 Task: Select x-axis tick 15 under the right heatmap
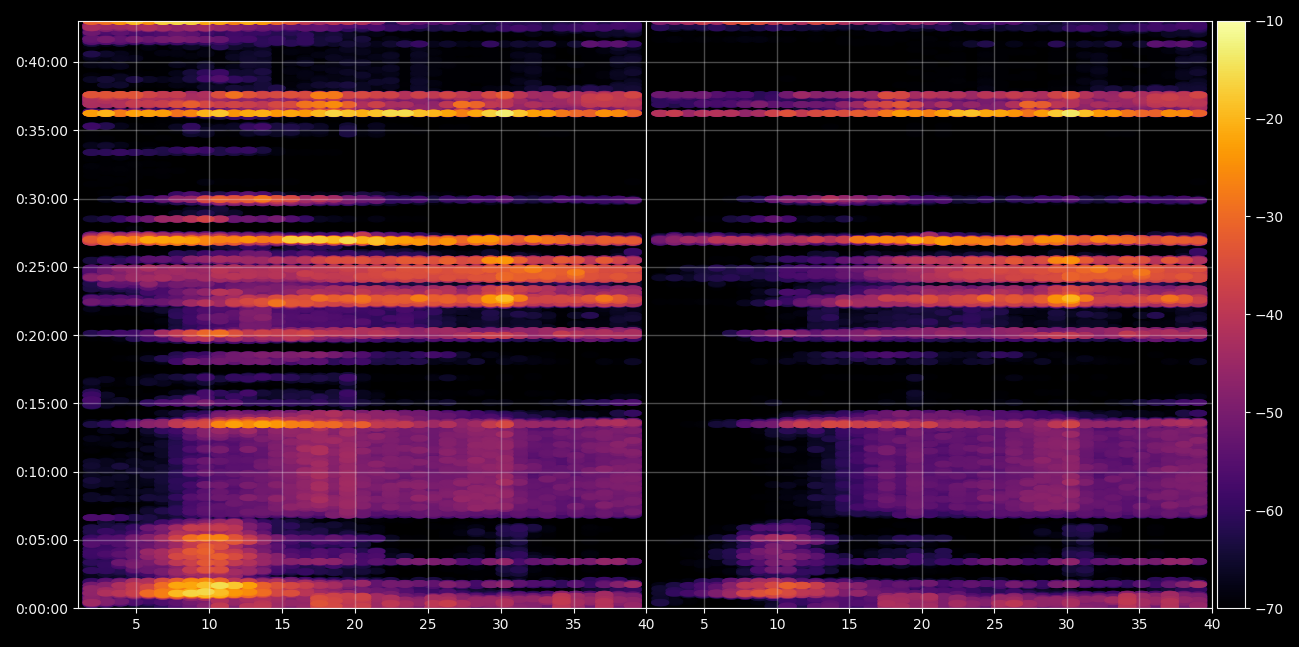coord(849,625)
